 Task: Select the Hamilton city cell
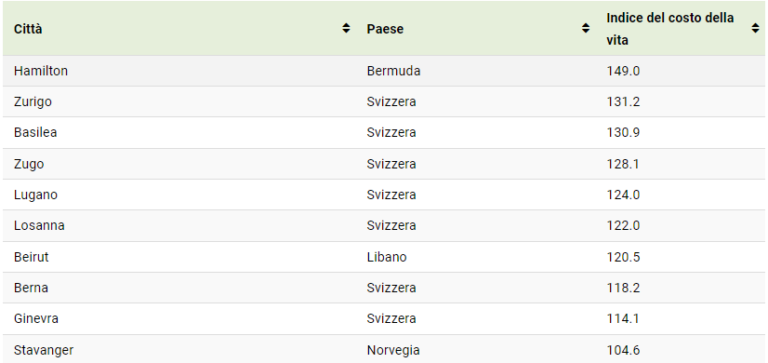click(179, 71)
